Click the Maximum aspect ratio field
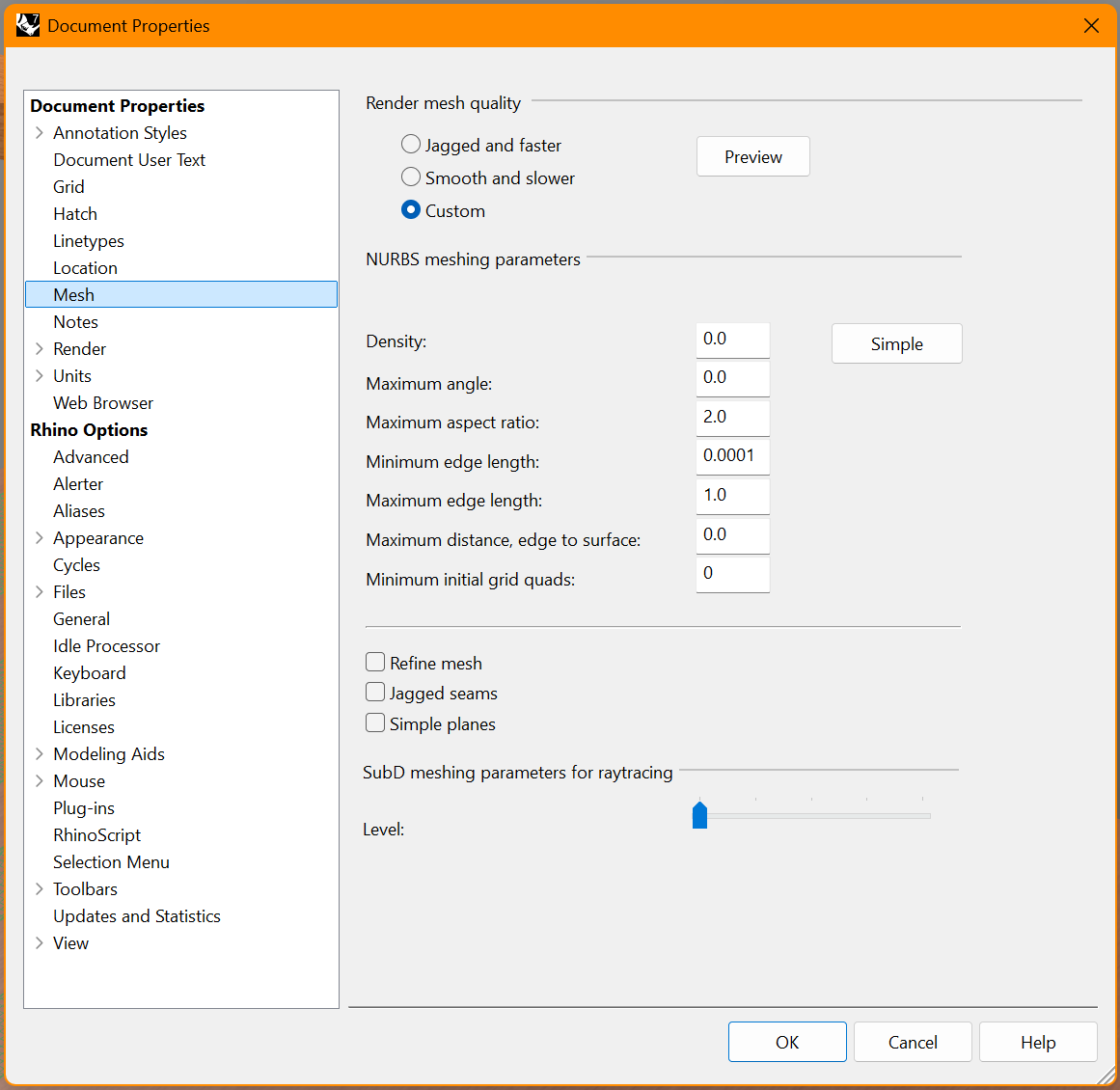This screenshot has width=1120, height=1090. point(733,418)
